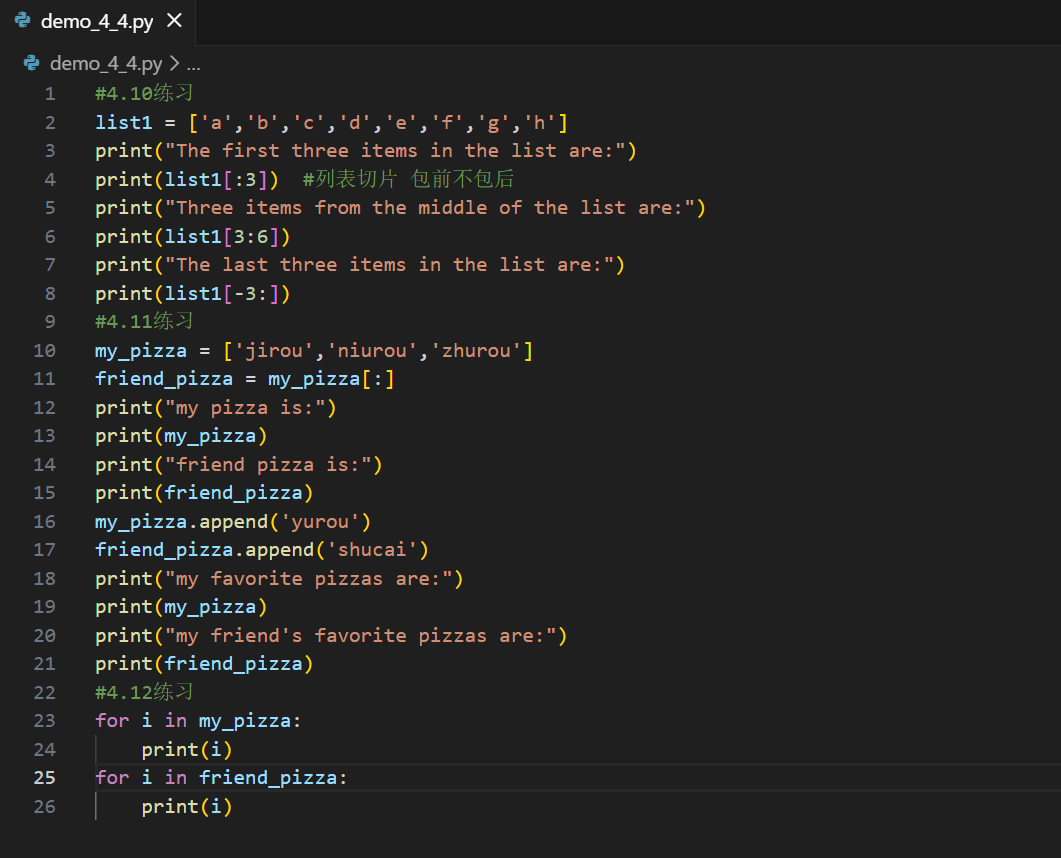Screen dimensions: 1061x858
Task: Click 'print(i)' on line 26
Action: [x=187, y=807]
